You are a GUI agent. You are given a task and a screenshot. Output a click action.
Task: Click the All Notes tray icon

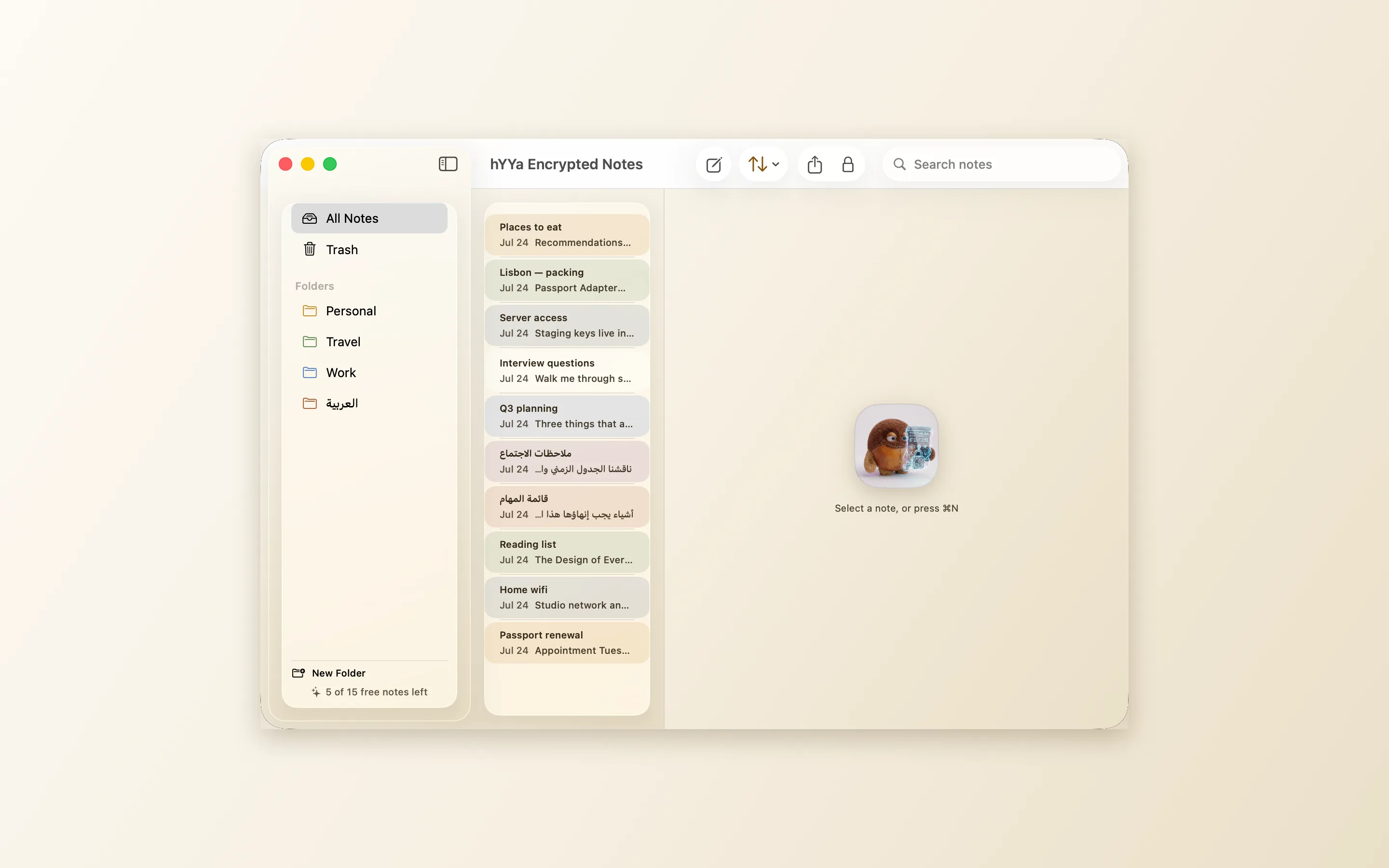[x=309, y=218]
